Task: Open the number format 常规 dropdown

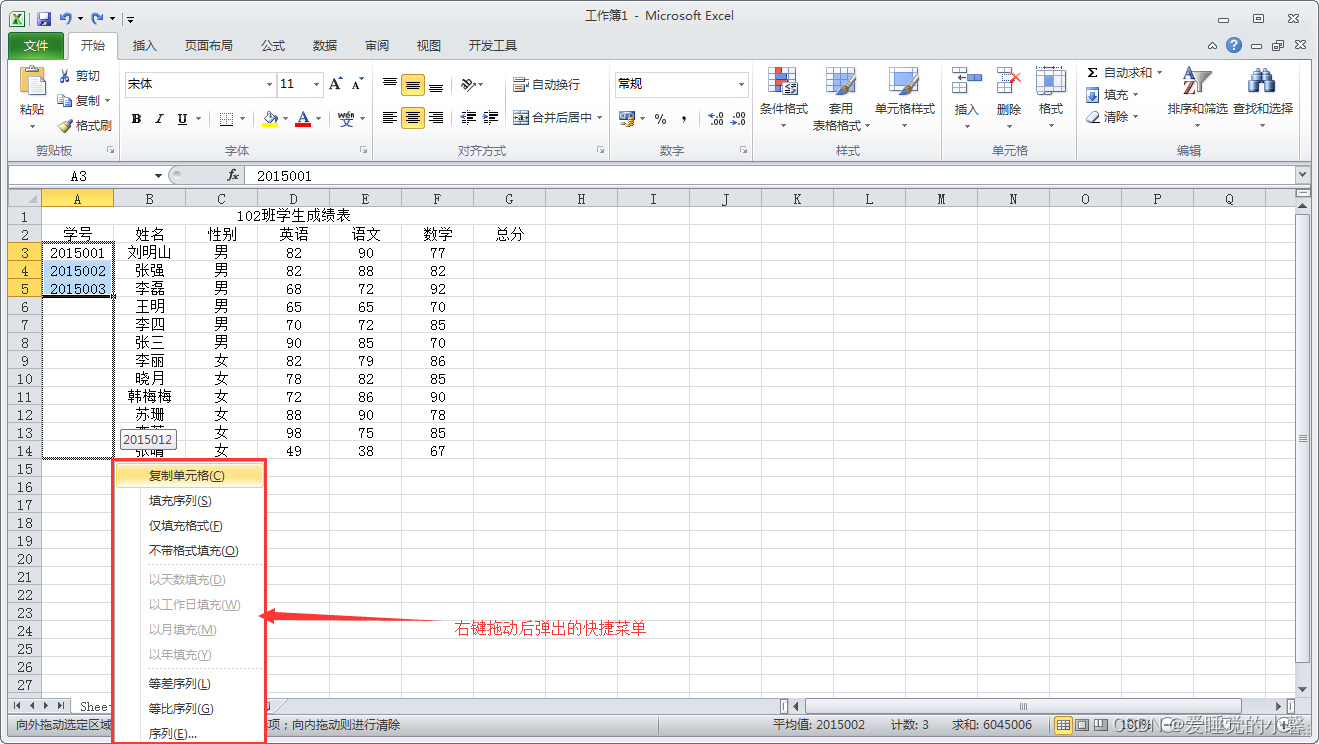Action: pos(741,84)
